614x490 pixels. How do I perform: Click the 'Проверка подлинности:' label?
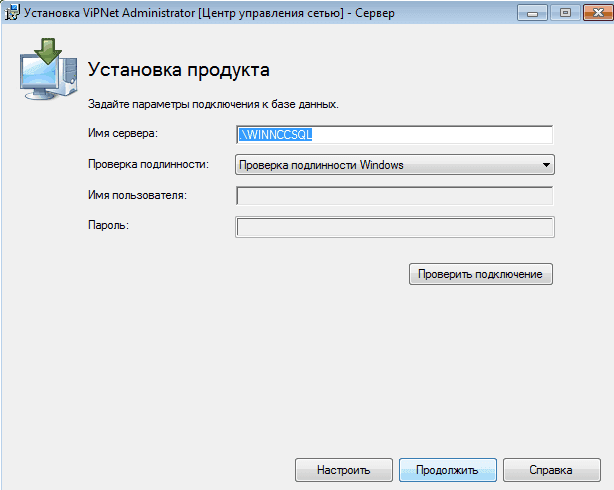click(x=148, y=164)
